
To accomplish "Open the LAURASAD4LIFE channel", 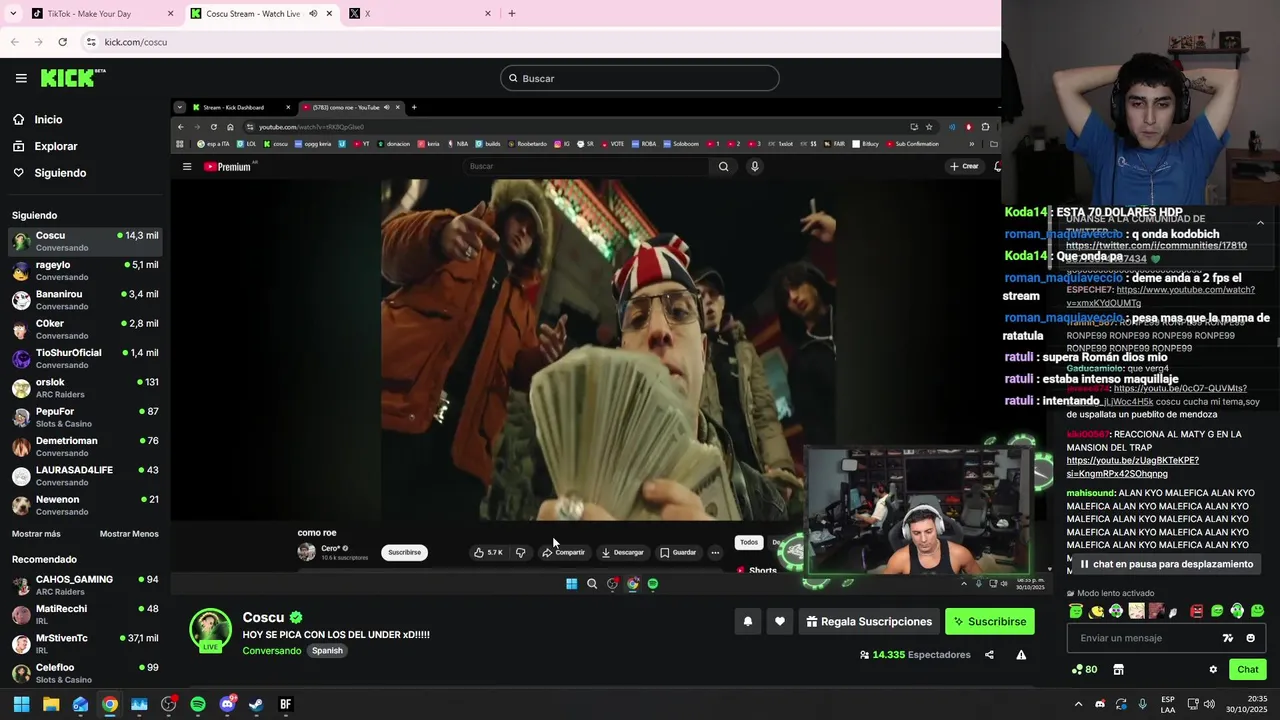I will pos(85,476).
